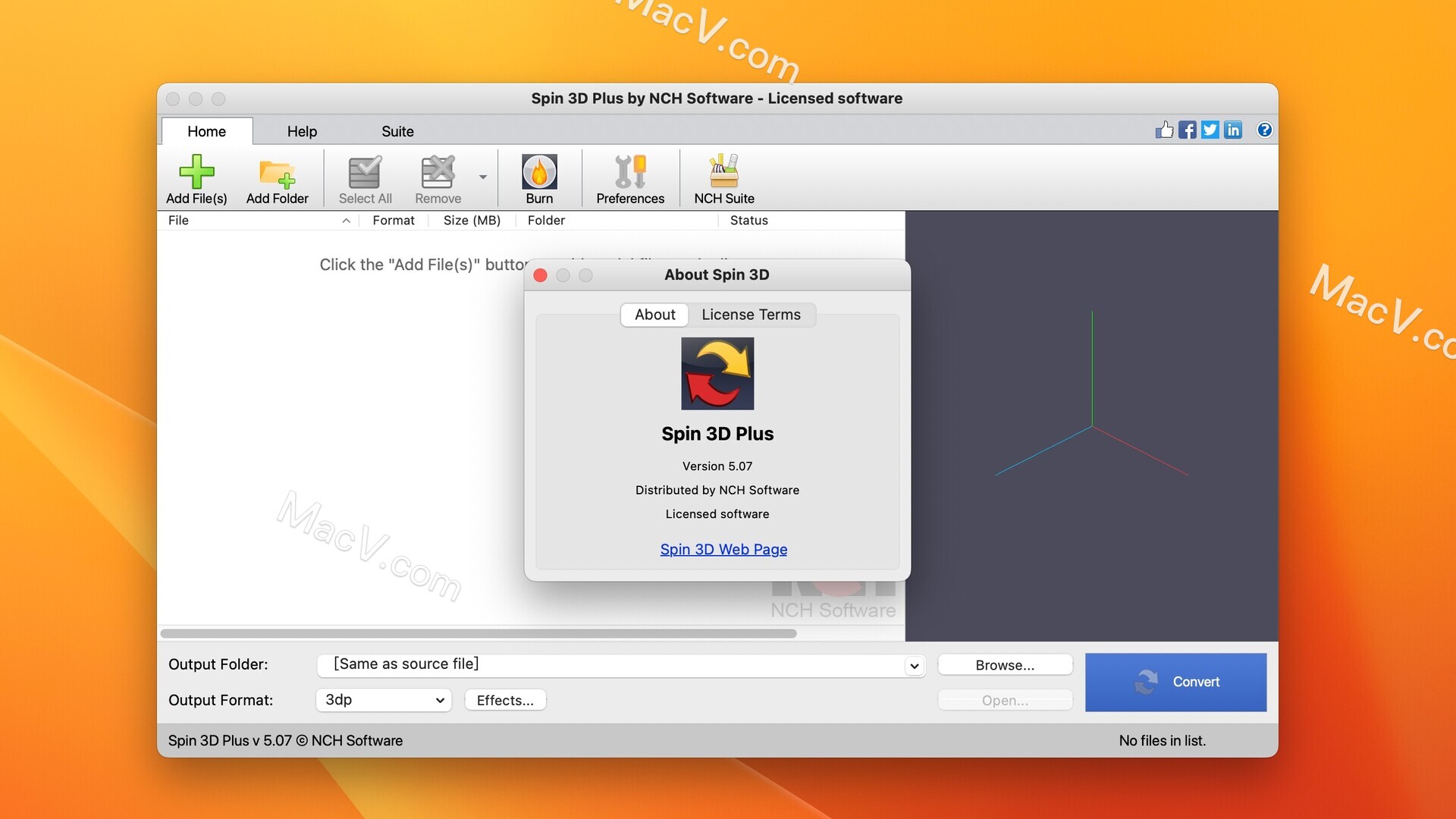Expand the Remove button arrow menu

[x=482, y=175]
